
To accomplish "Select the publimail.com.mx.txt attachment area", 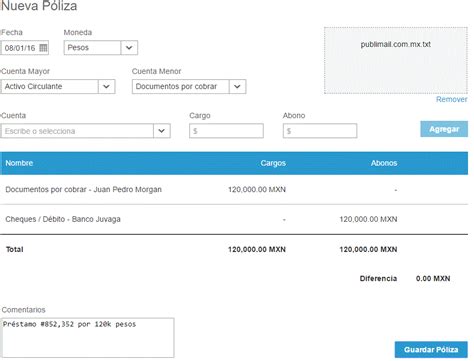I will click(396, 60).
